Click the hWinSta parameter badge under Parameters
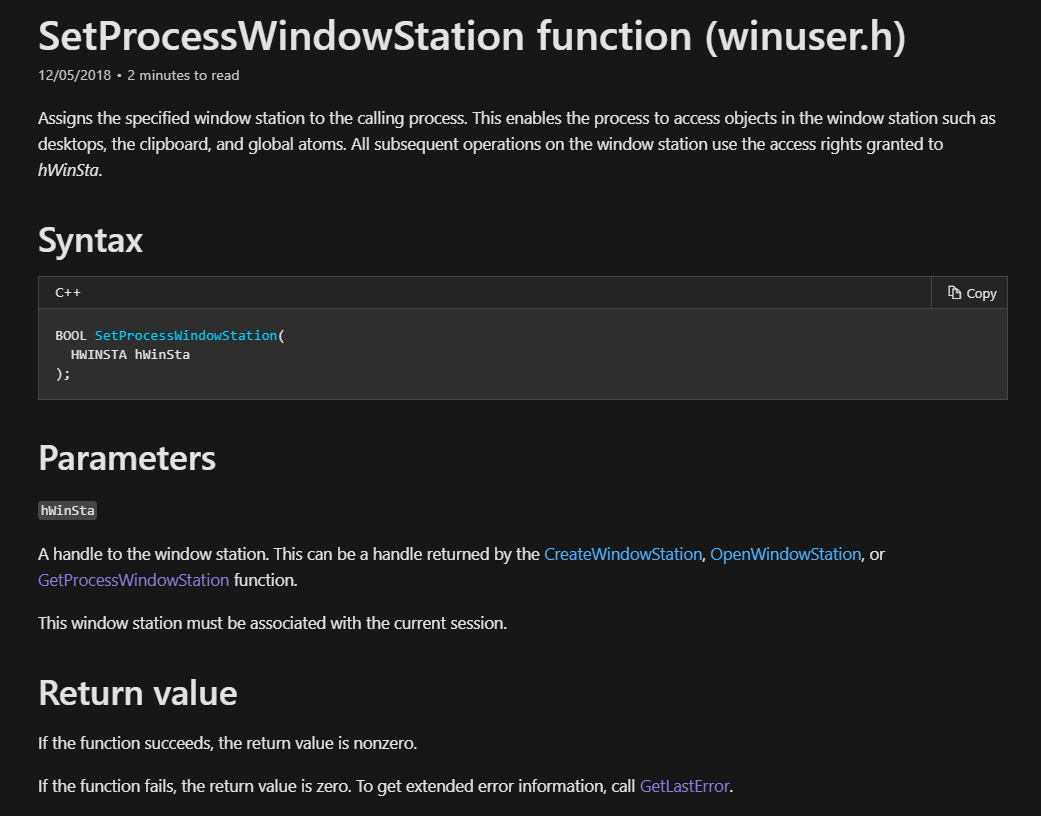The image size is (1041, 816). [x=68, y=511]
